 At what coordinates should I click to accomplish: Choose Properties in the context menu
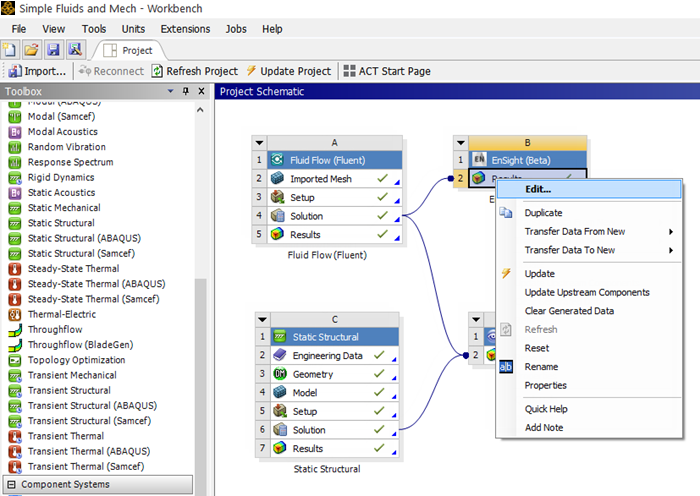[589, 385]
